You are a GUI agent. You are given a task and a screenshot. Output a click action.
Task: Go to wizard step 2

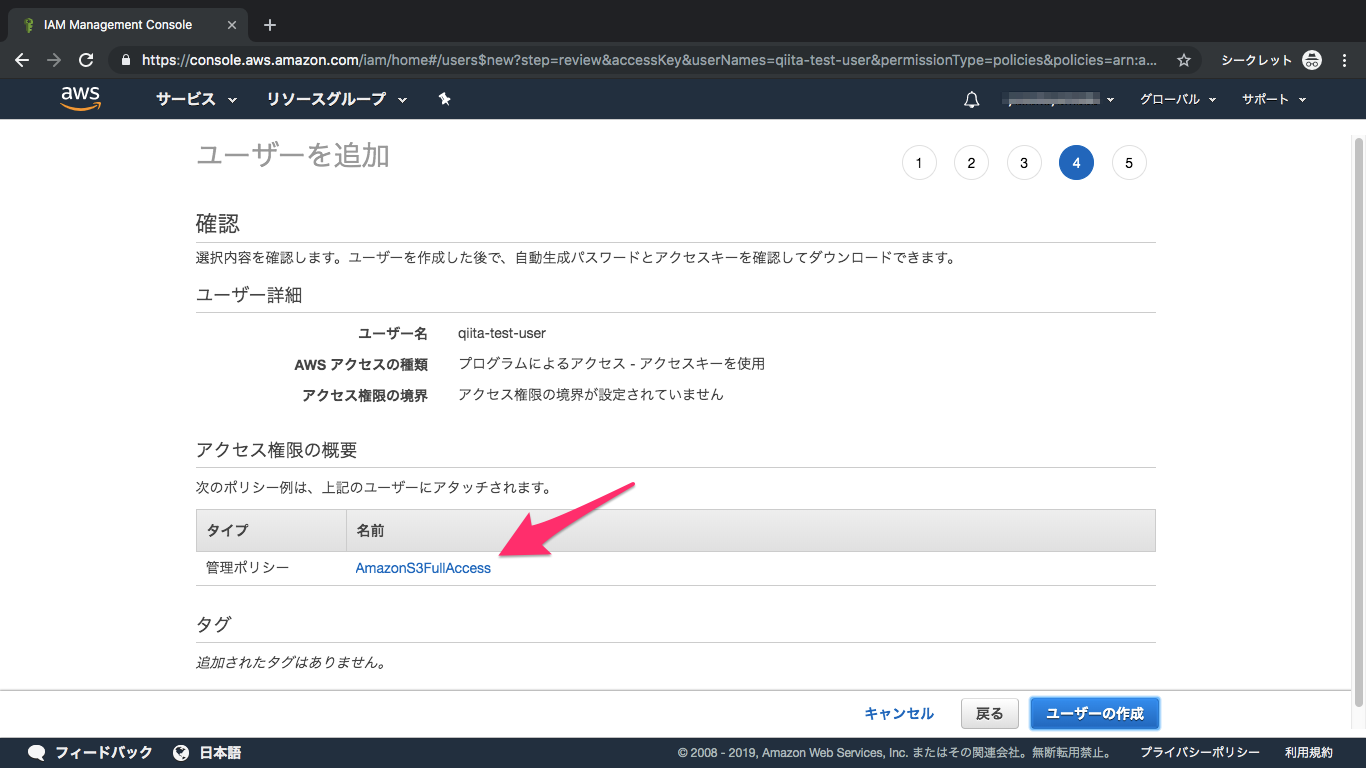971,163
